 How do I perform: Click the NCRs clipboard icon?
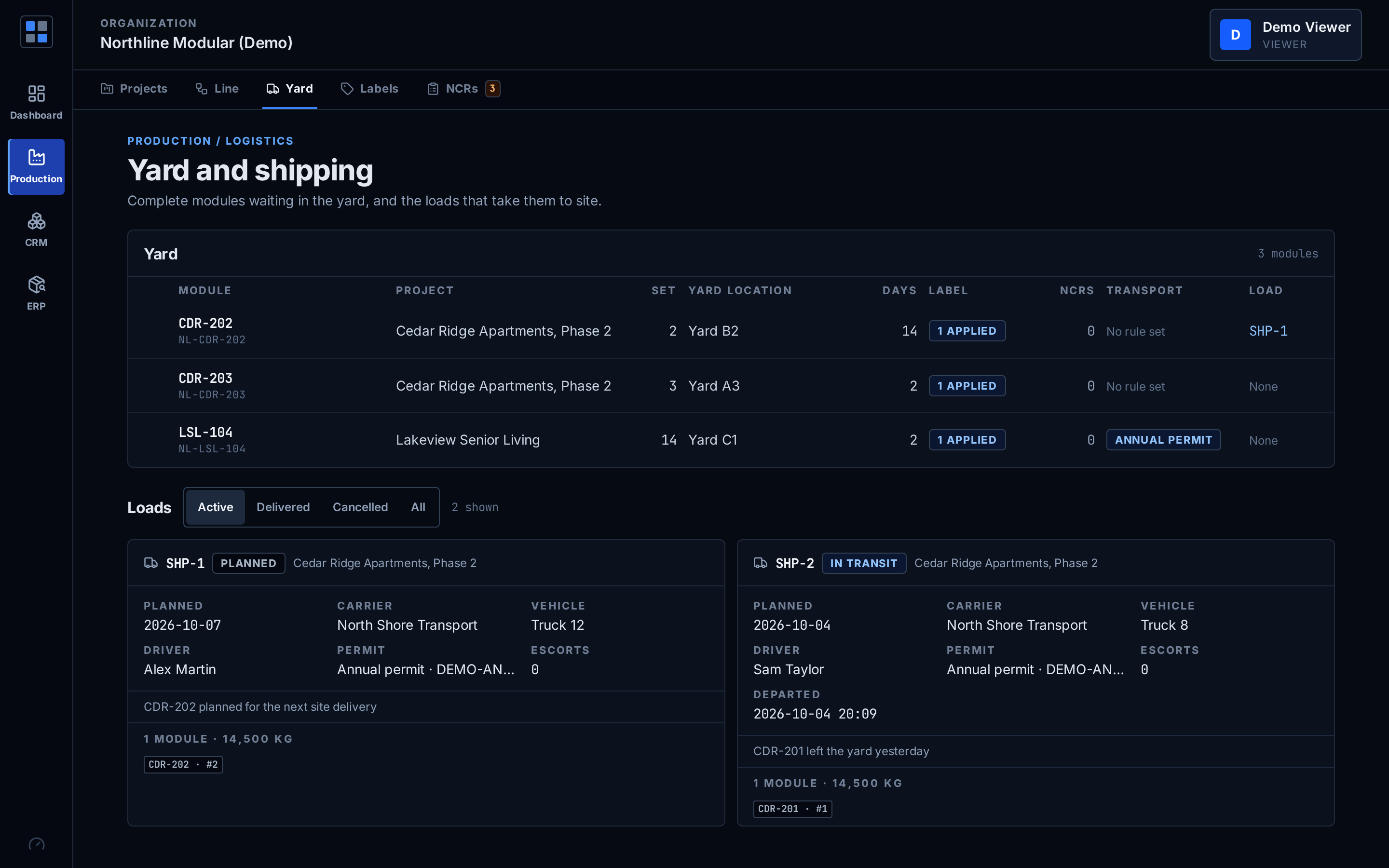(x=433, y=88)
